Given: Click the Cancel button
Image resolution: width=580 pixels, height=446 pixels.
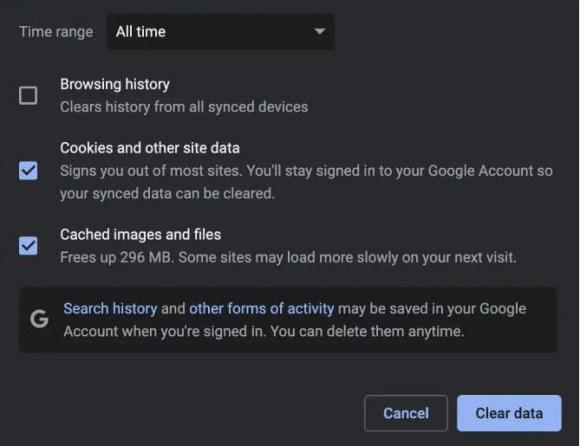Looking at the screenshot, I should pyautogui.click(x=406, y=413).
